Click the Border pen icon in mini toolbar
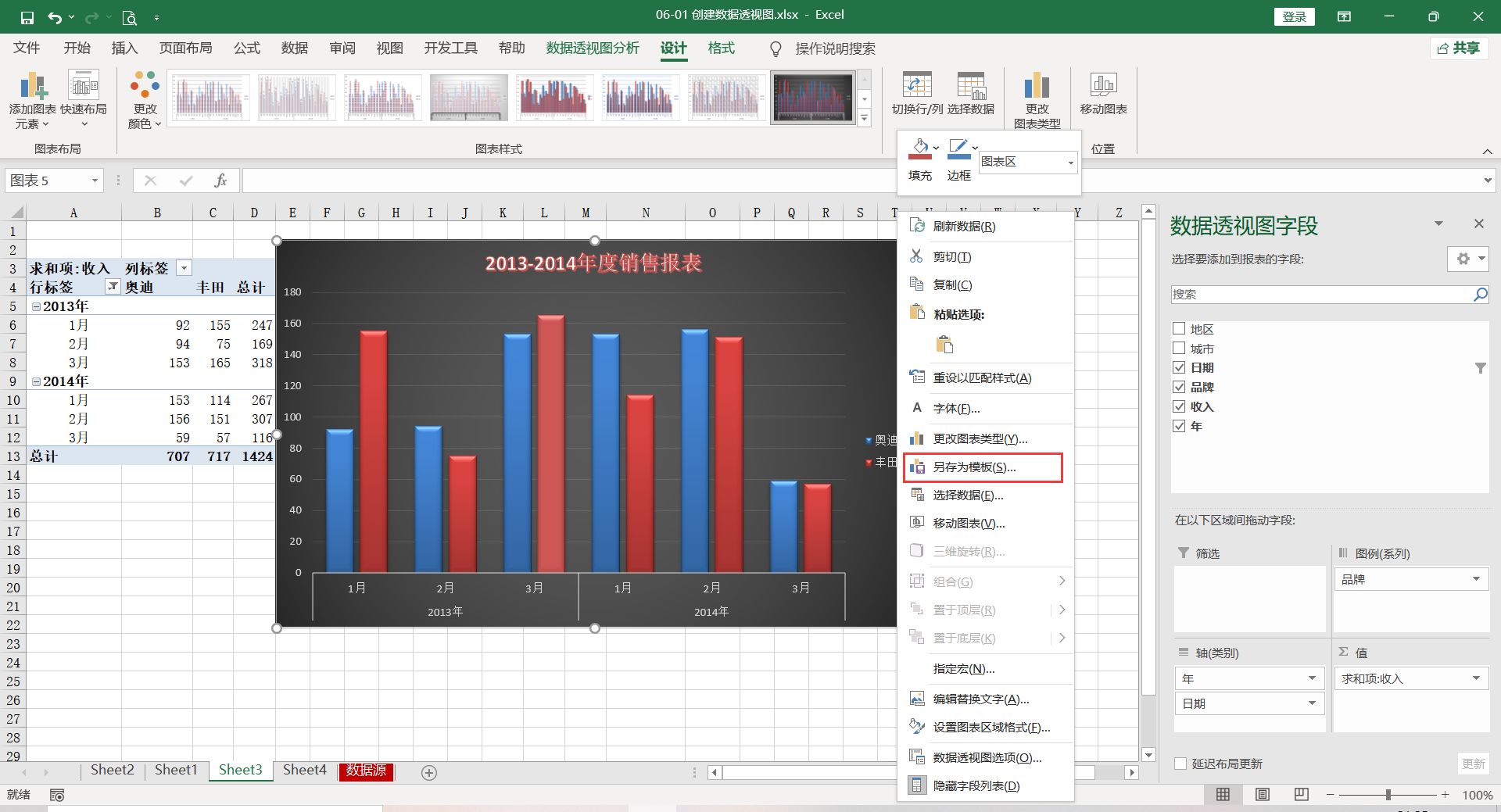 (958, 147)
